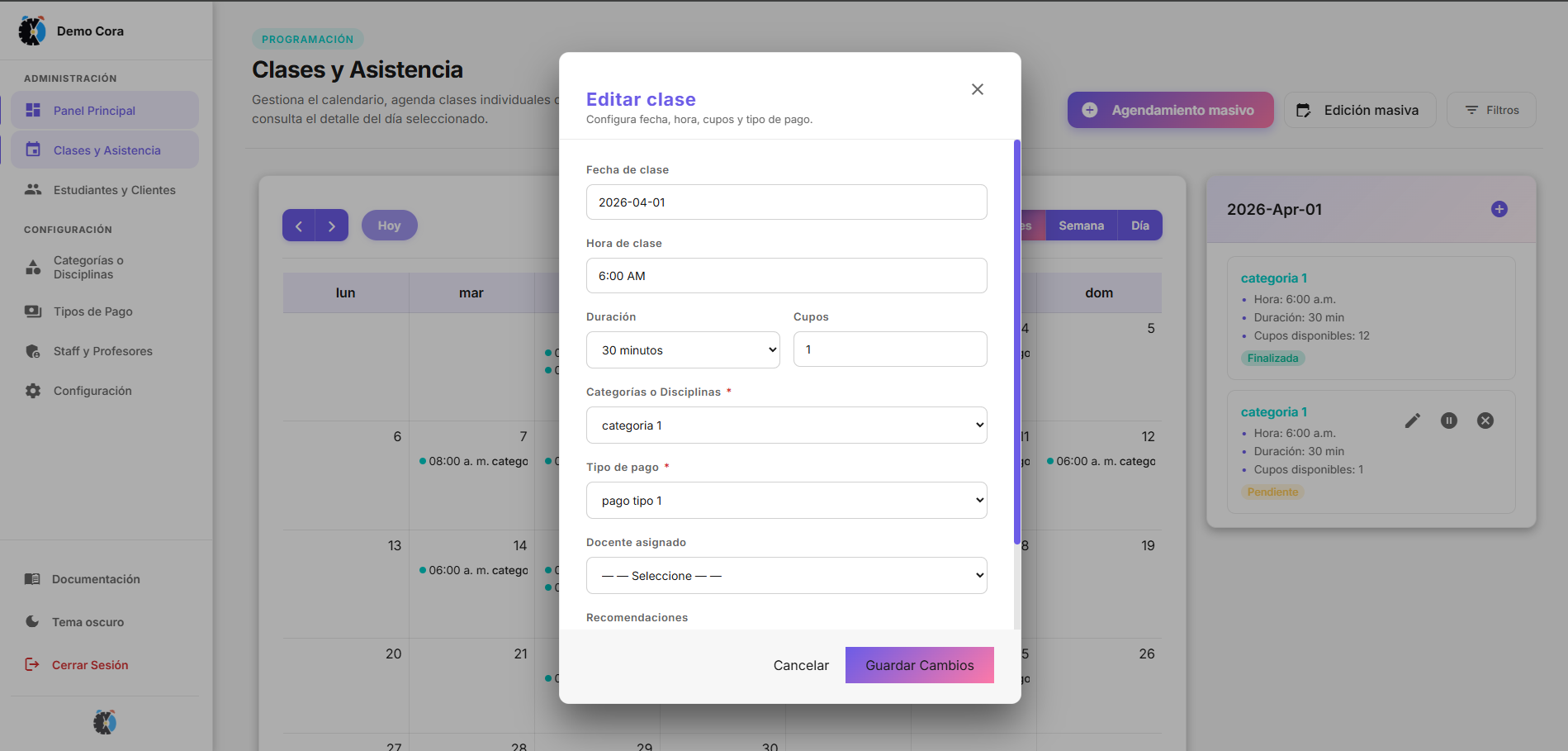
Task: Switch to Día calendar view
Action: (x=1139, y=226)
